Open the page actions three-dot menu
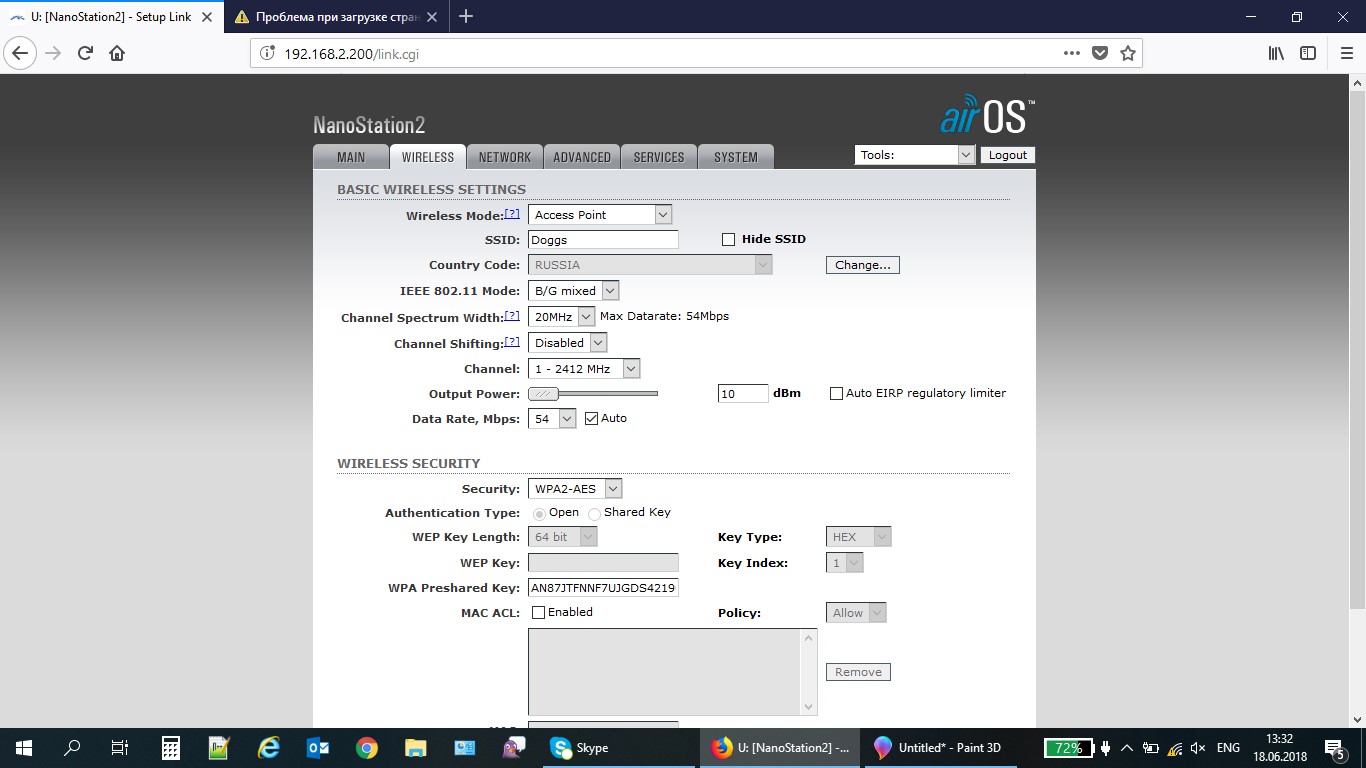The height and width of the screenshot is (768, 1366). (1071, 53)
